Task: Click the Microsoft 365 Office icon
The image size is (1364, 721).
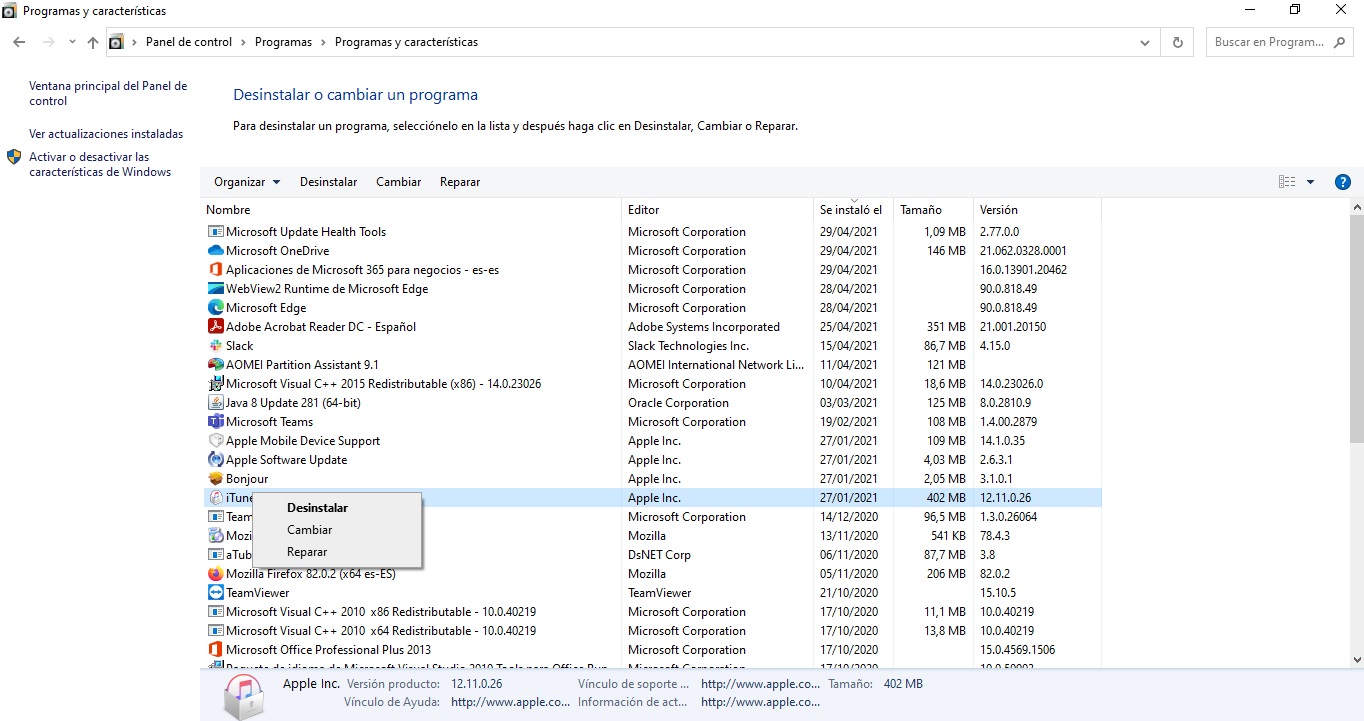Action: click(215, 270)
